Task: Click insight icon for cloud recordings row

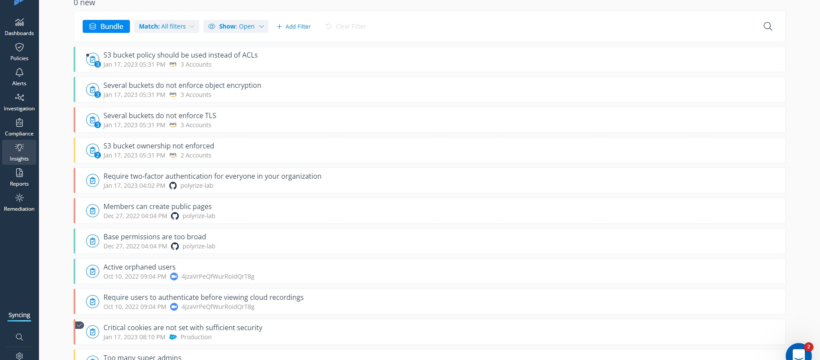Action: click(93, 302)
